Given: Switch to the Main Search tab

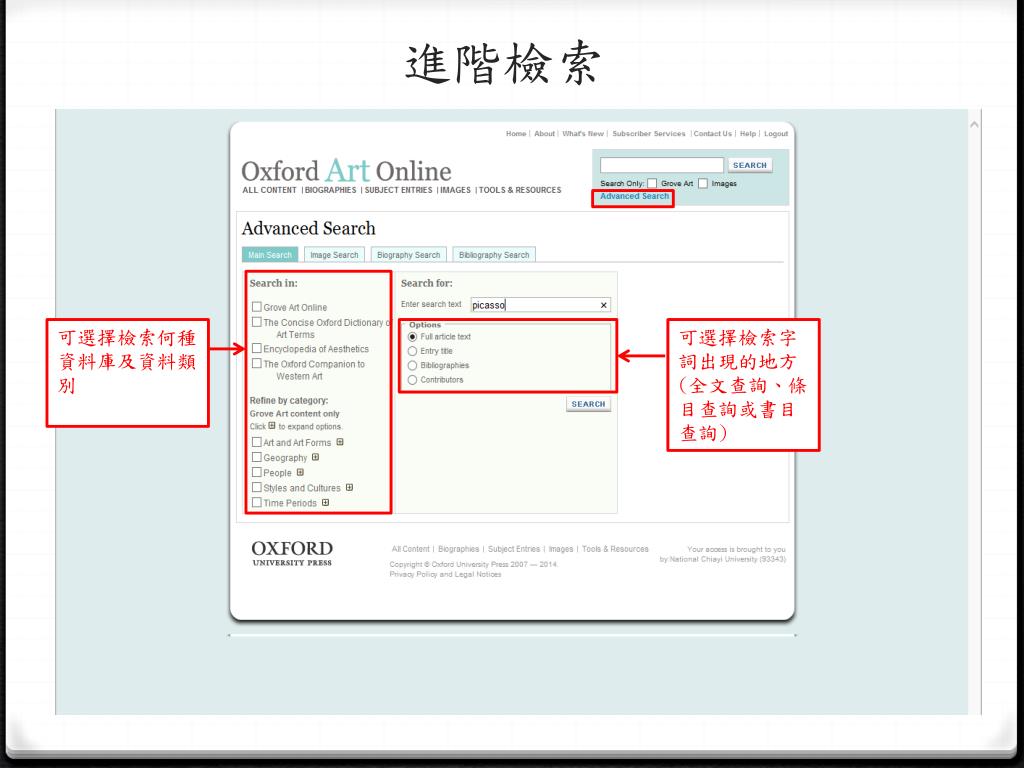Looking at the screenshot, I should pyautogui.click(x=270, y=255).
